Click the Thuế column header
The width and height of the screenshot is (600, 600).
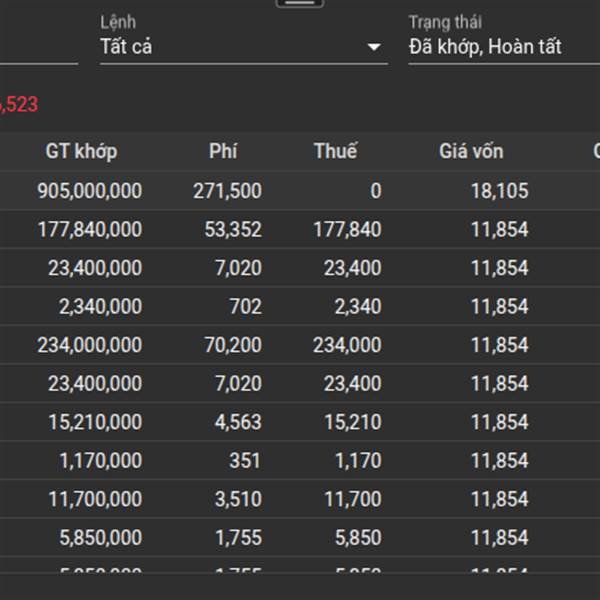[335, 152]
